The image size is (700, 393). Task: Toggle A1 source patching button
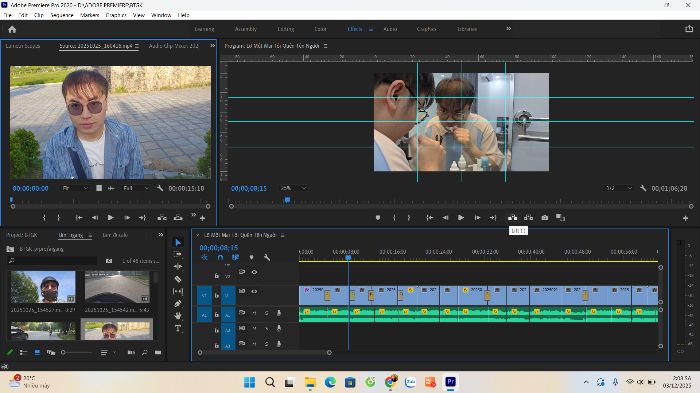pyautogui.click(x=204, y=314)
